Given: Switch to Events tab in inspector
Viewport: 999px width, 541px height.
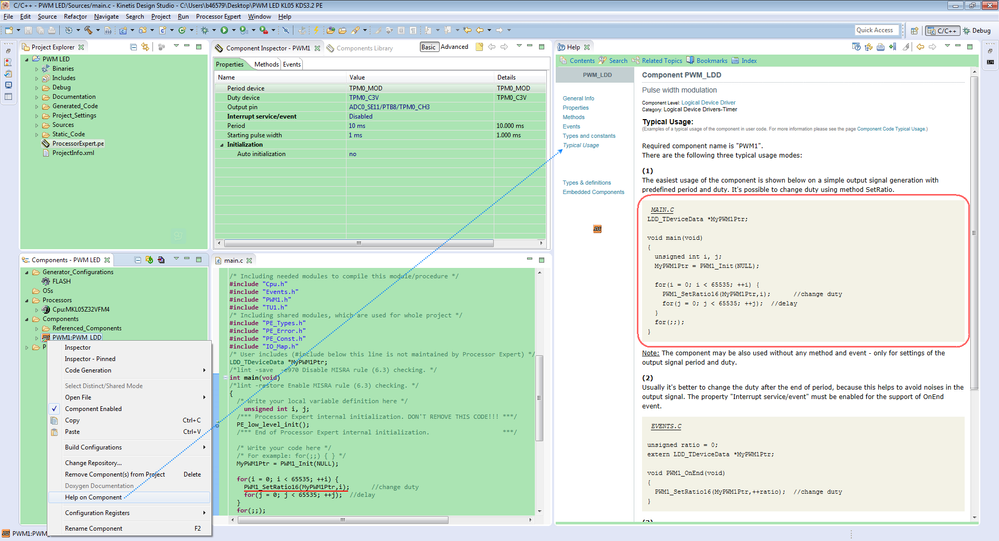Looking at the screenshot, I should (292, 64).
